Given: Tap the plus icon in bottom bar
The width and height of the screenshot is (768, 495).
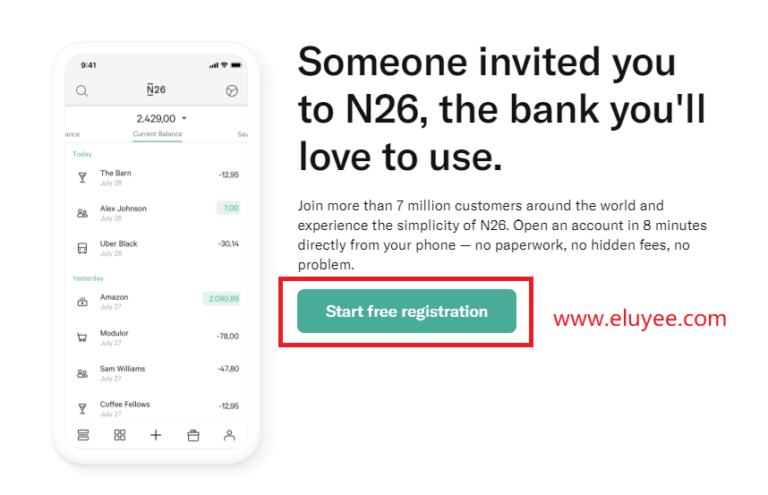Looking at the screenshot, I should (x=156, y=435).
